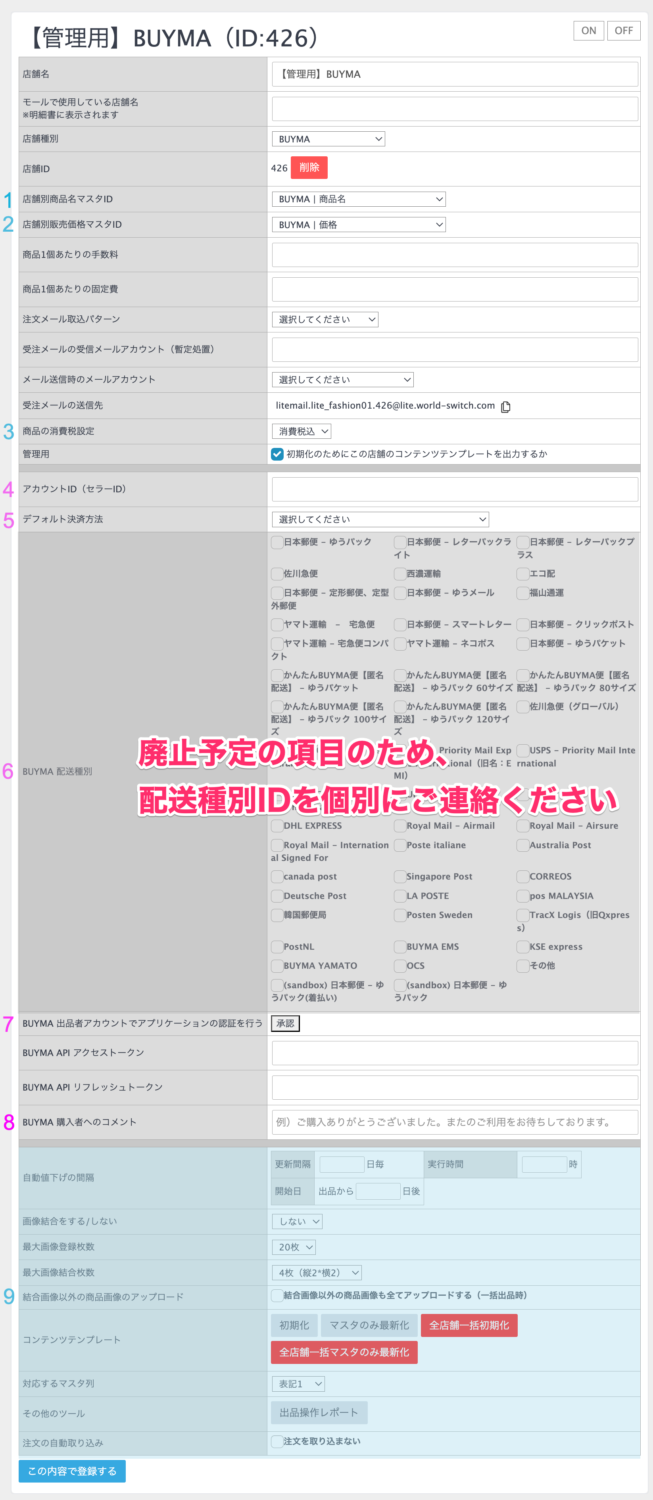
Task: Enable the 注文を取り込まない checkbox
Action: [x=277, y=1441]
